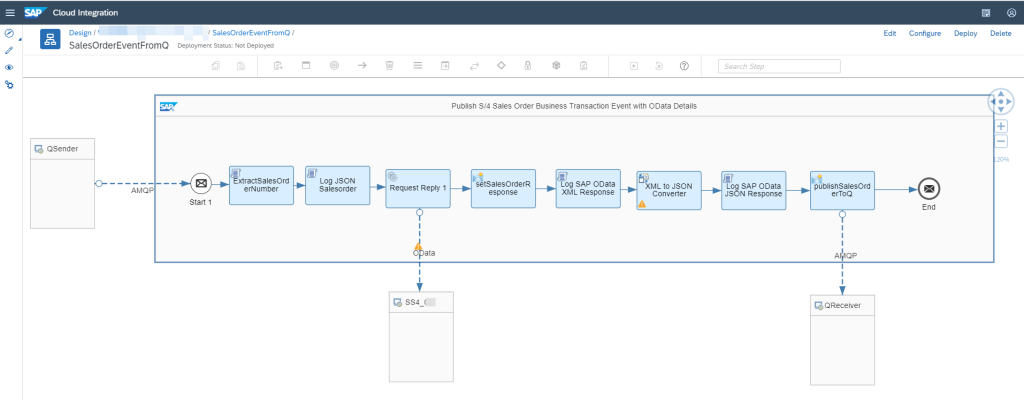Open the Events palette icon
This screenshot has height=400, width=1024.
[334, 66]
